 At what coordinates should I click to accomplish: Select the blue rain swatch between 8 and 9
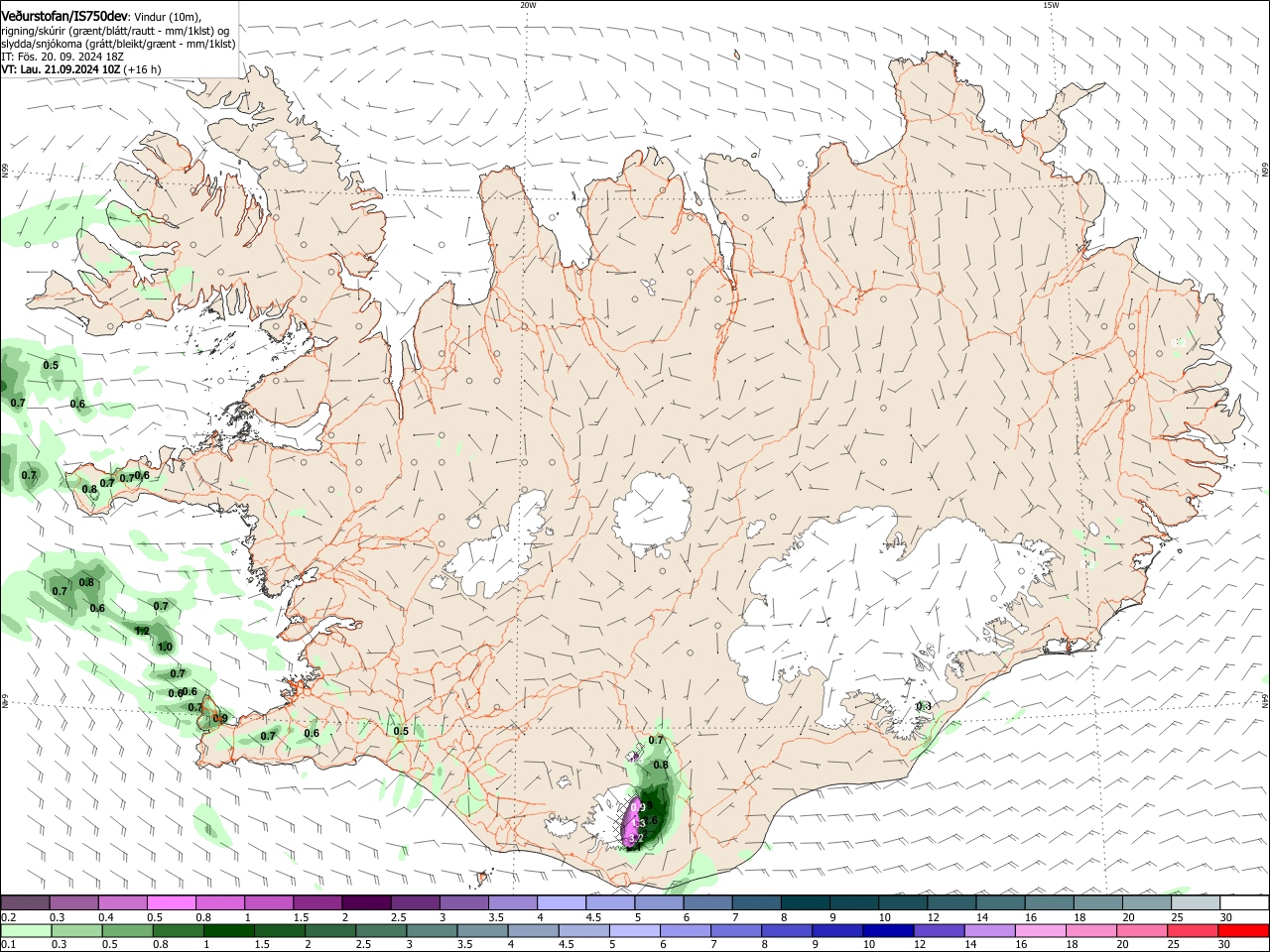[x=787, y=930]
